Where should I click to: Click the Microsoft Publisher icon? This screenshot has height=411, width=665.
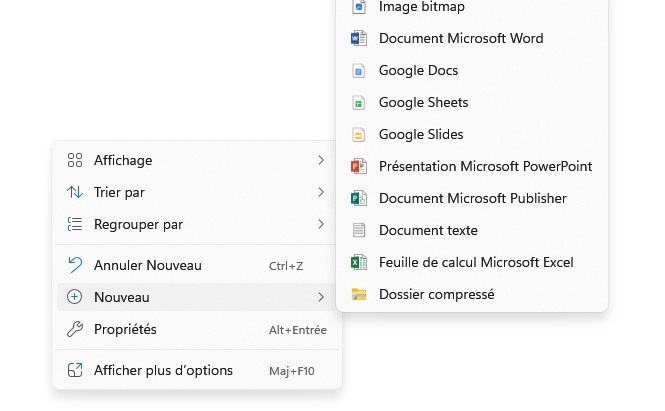click(359, 199)
